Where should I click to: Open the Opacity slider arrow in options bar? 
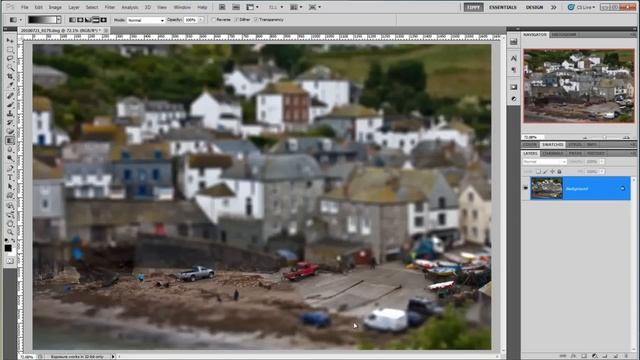coord(201,20)
